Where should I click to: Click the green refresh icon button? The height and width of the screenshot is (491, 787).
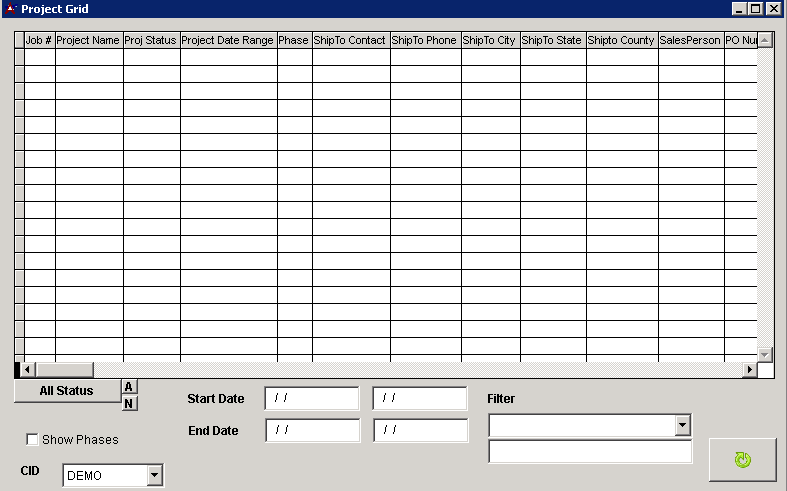742,460
